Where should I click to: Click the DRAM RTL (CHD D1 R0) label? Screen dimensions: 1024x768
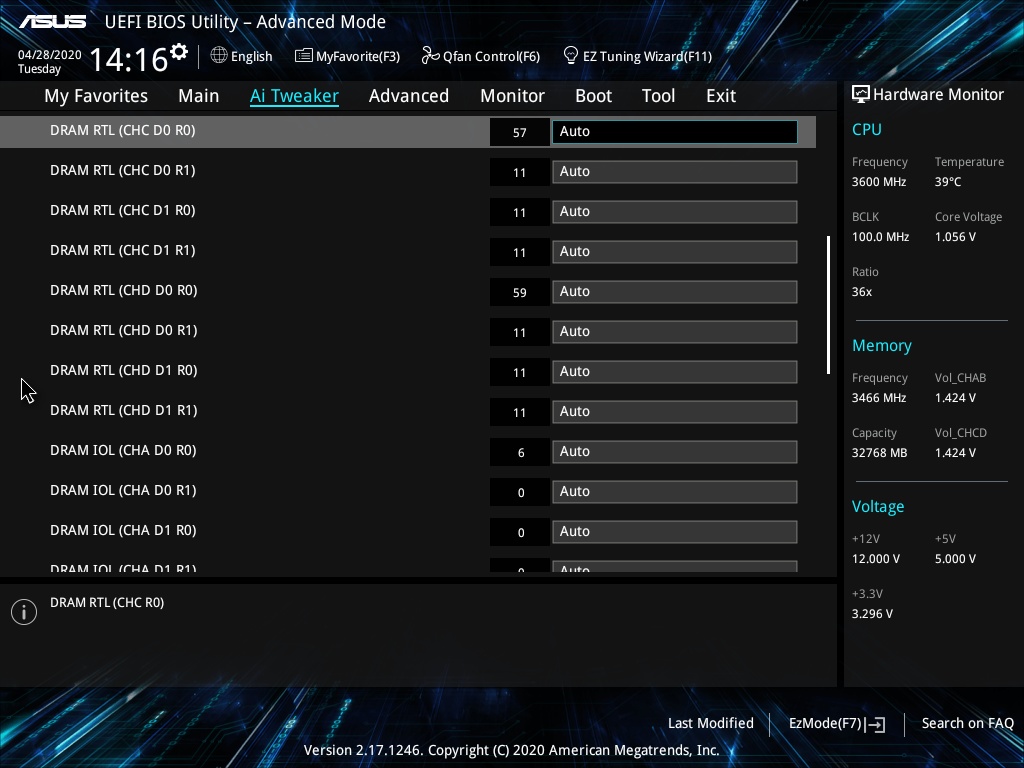point(123,370)
